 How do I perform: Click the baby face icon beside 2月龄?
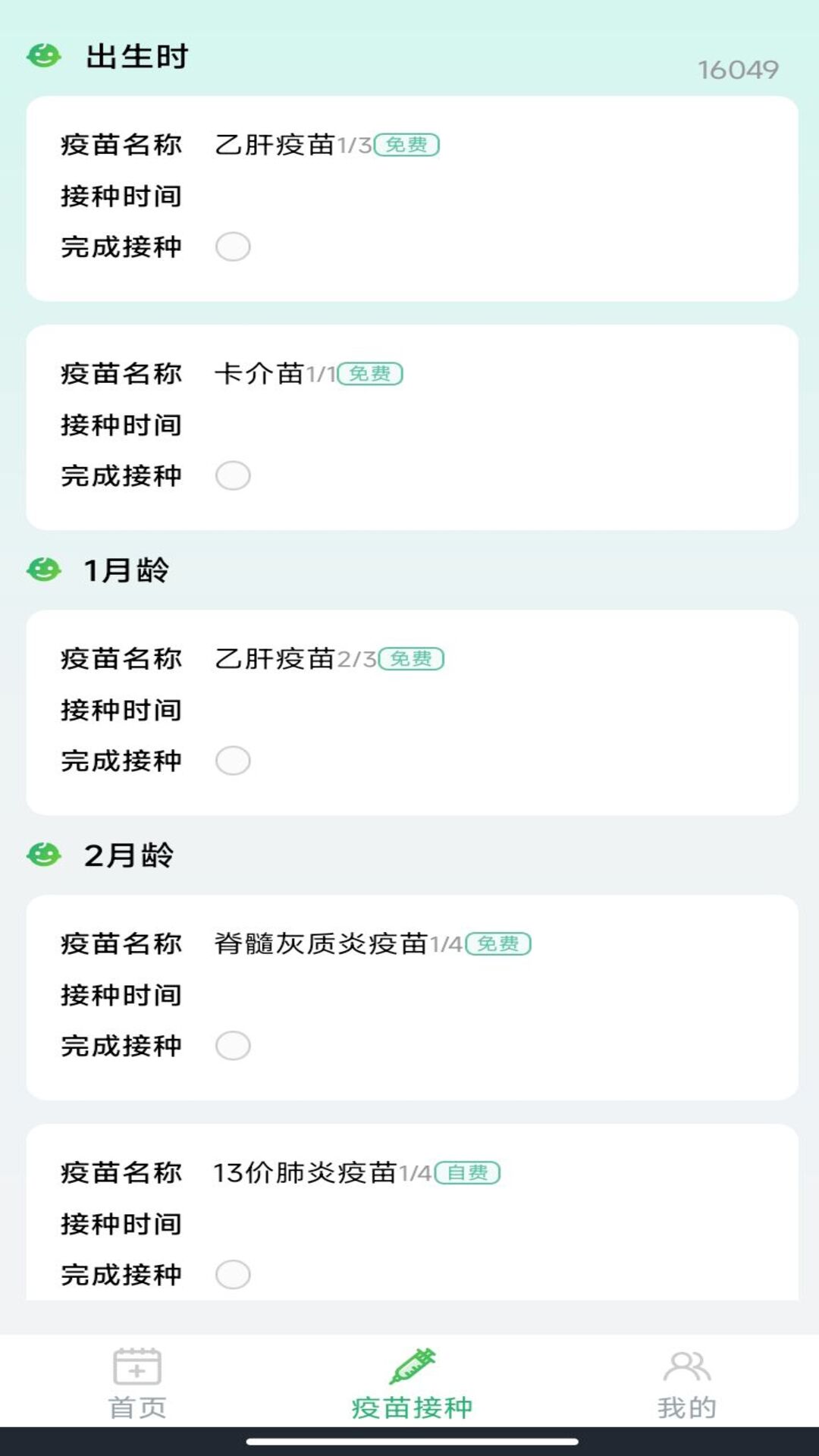pyautogui.click(x=44, y=855)
